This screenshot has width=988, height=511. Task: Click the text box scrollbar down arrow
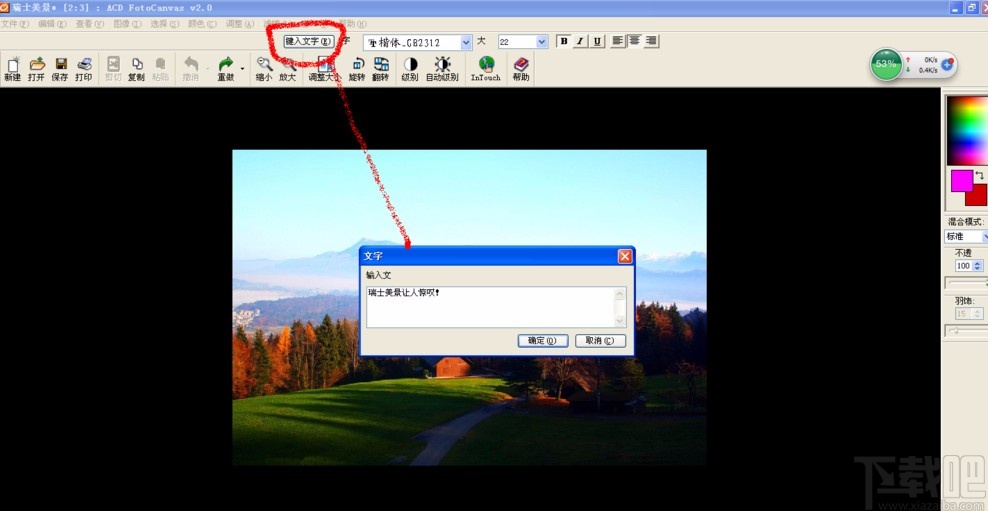pos(620,321)
